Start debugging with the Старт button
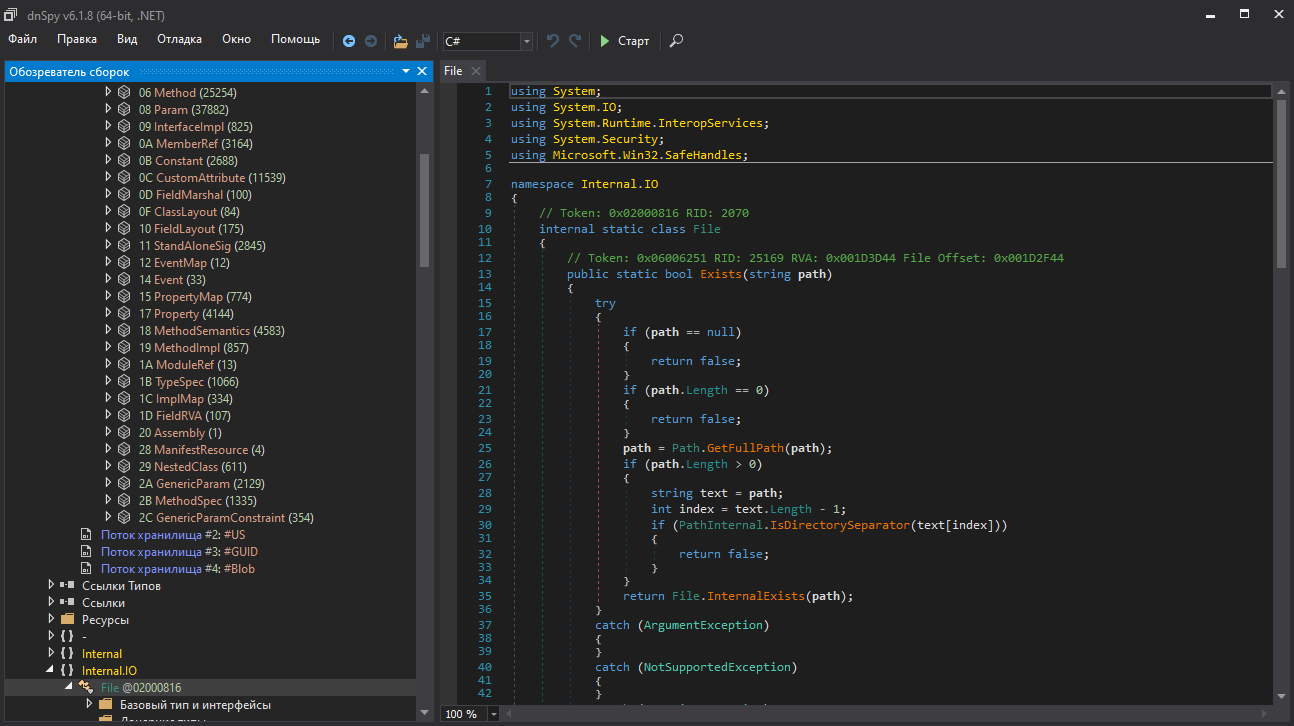Image resolution: width=1294 pixels, height=726 pixels. [x=624, y=41]
